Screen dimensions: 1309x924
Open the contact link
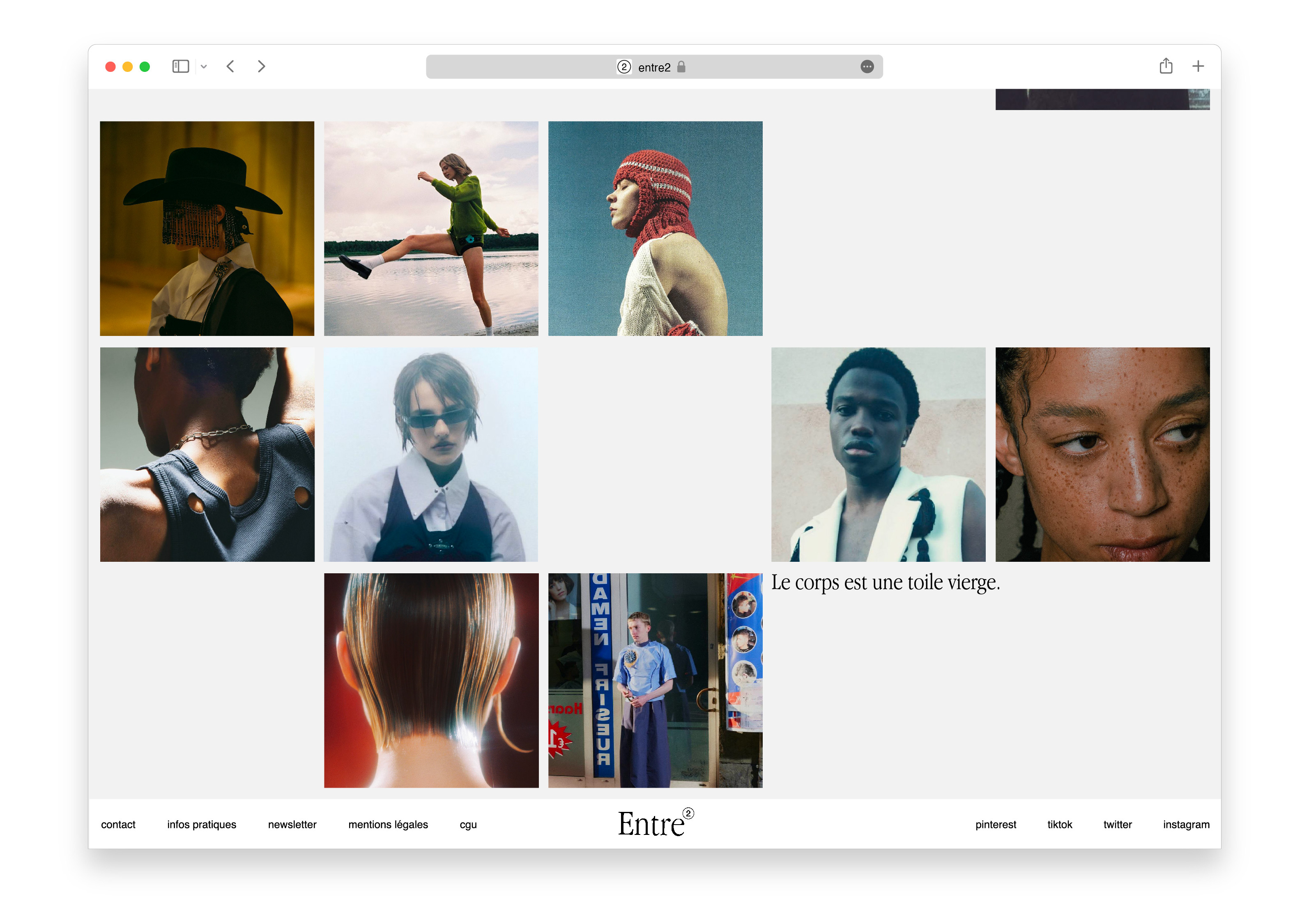point(118,824)
